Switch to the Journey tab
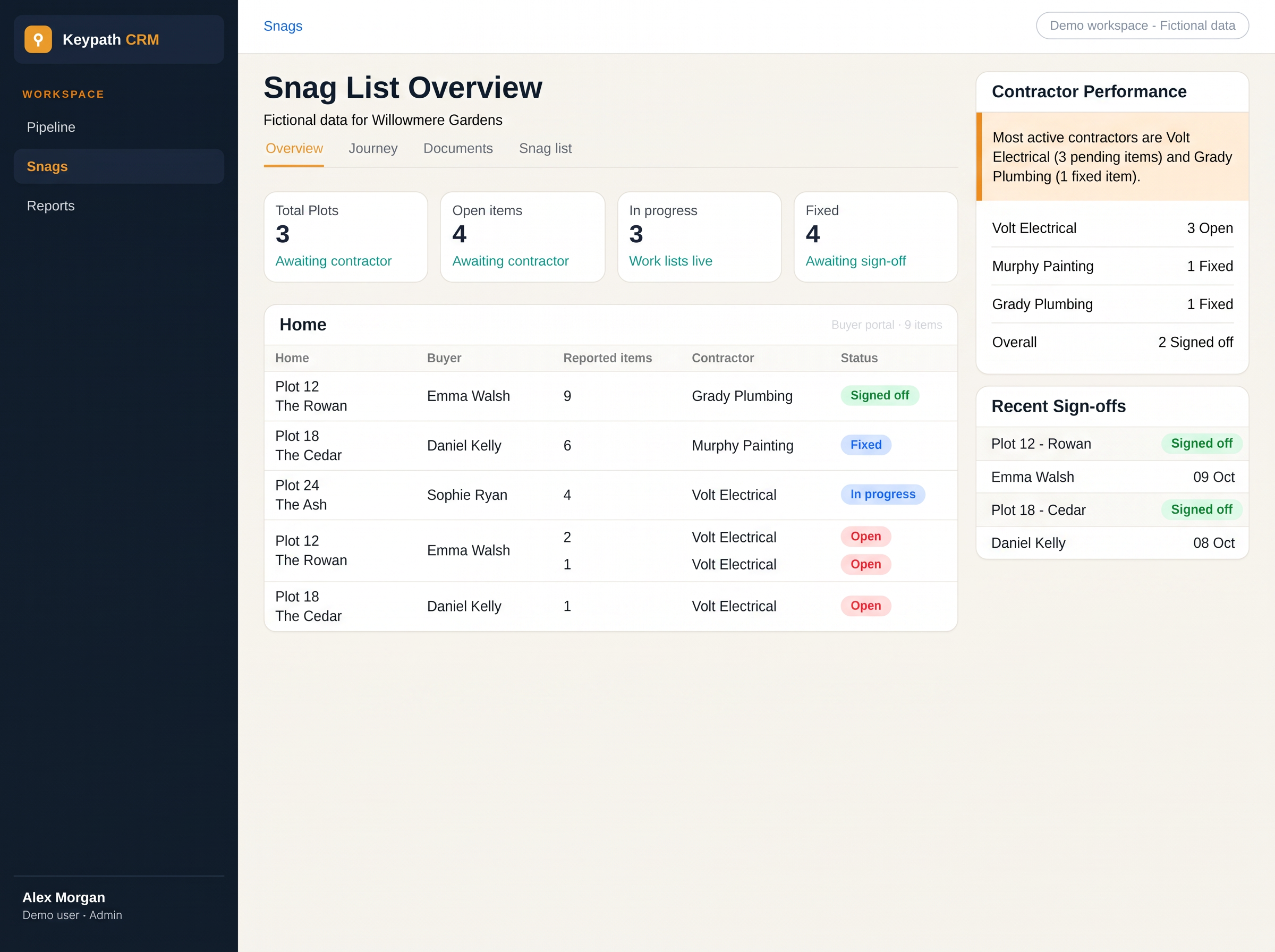The image size is (1275, 952). point(373,149)
